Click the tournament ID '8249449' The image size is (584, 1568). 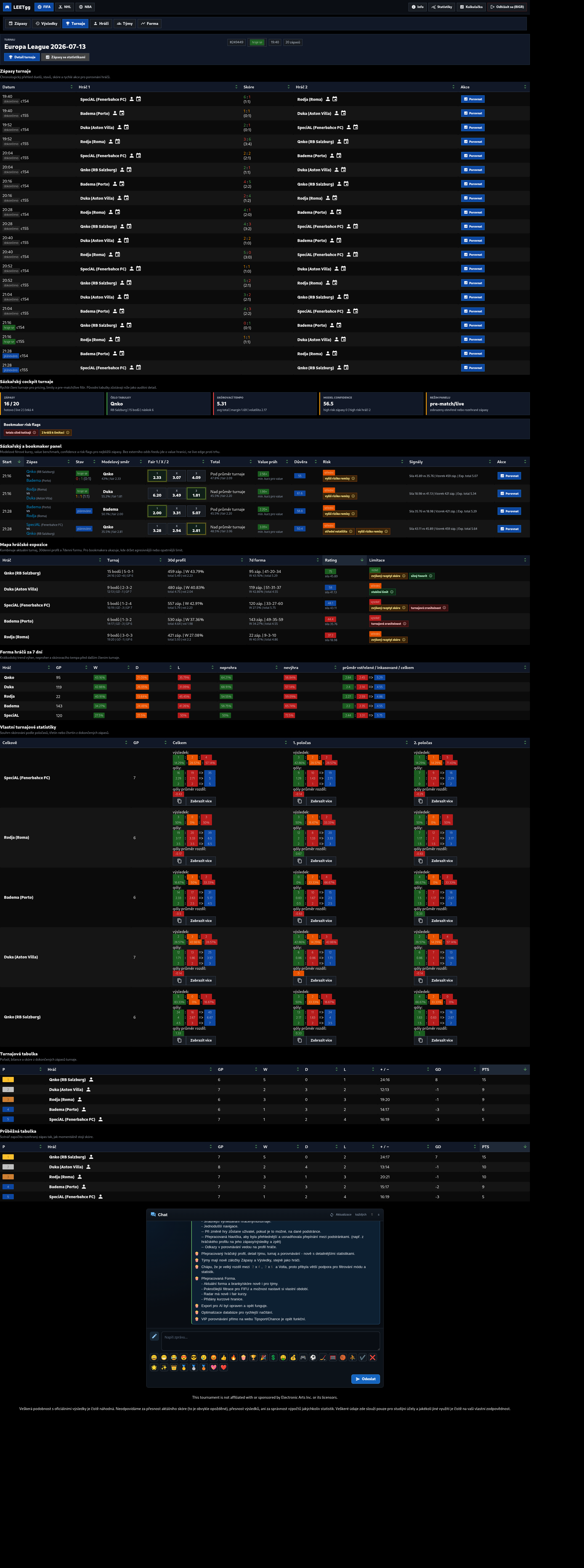pos(237,42)
